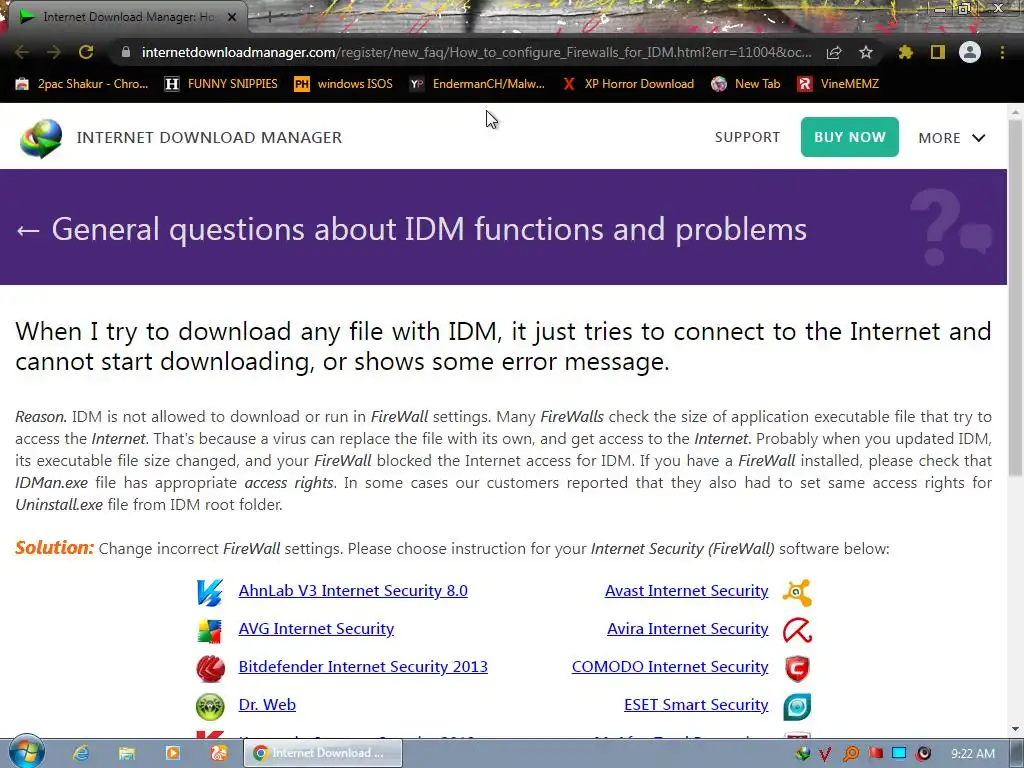Click the page vertical scrollbar thumb
The image size is (1024, 768).
1016,297
